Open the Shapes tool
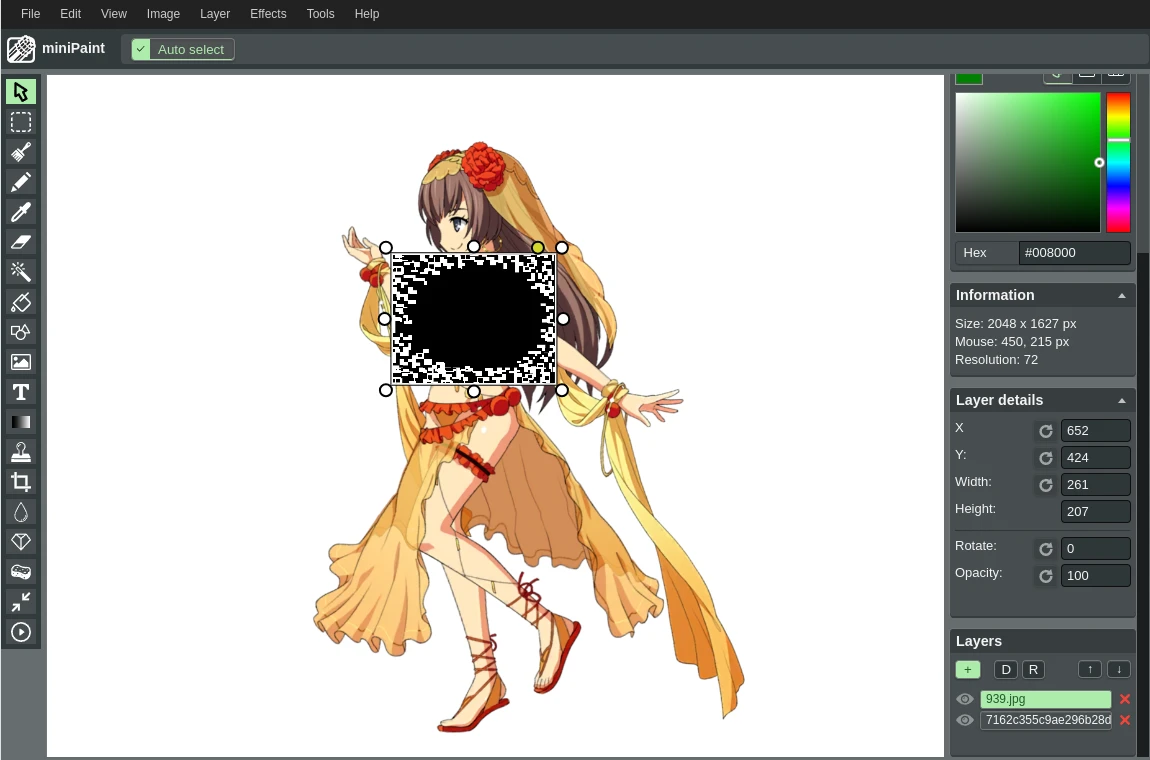 (x=21, y=332)
